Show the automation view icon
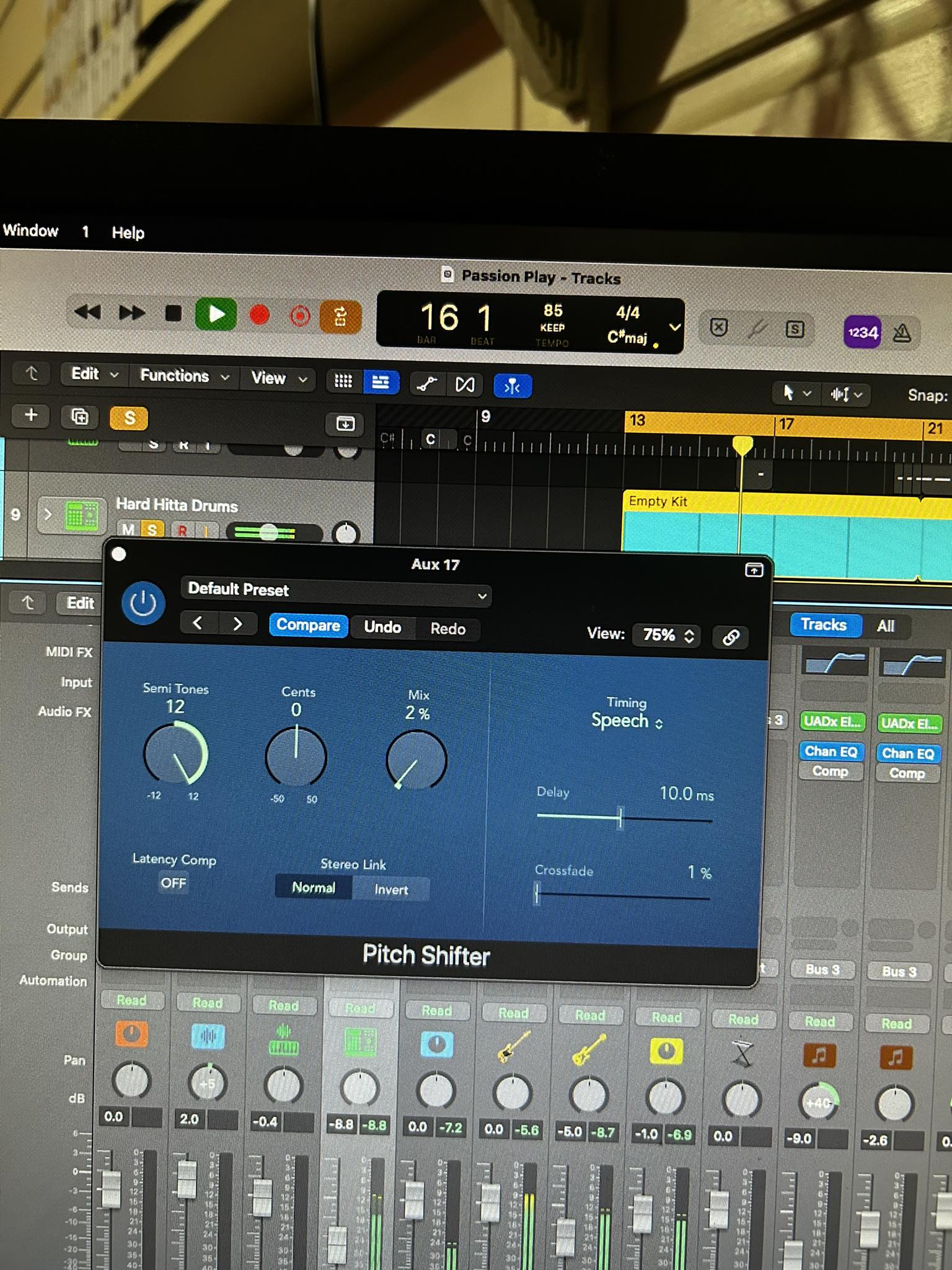 pos(426,384)
